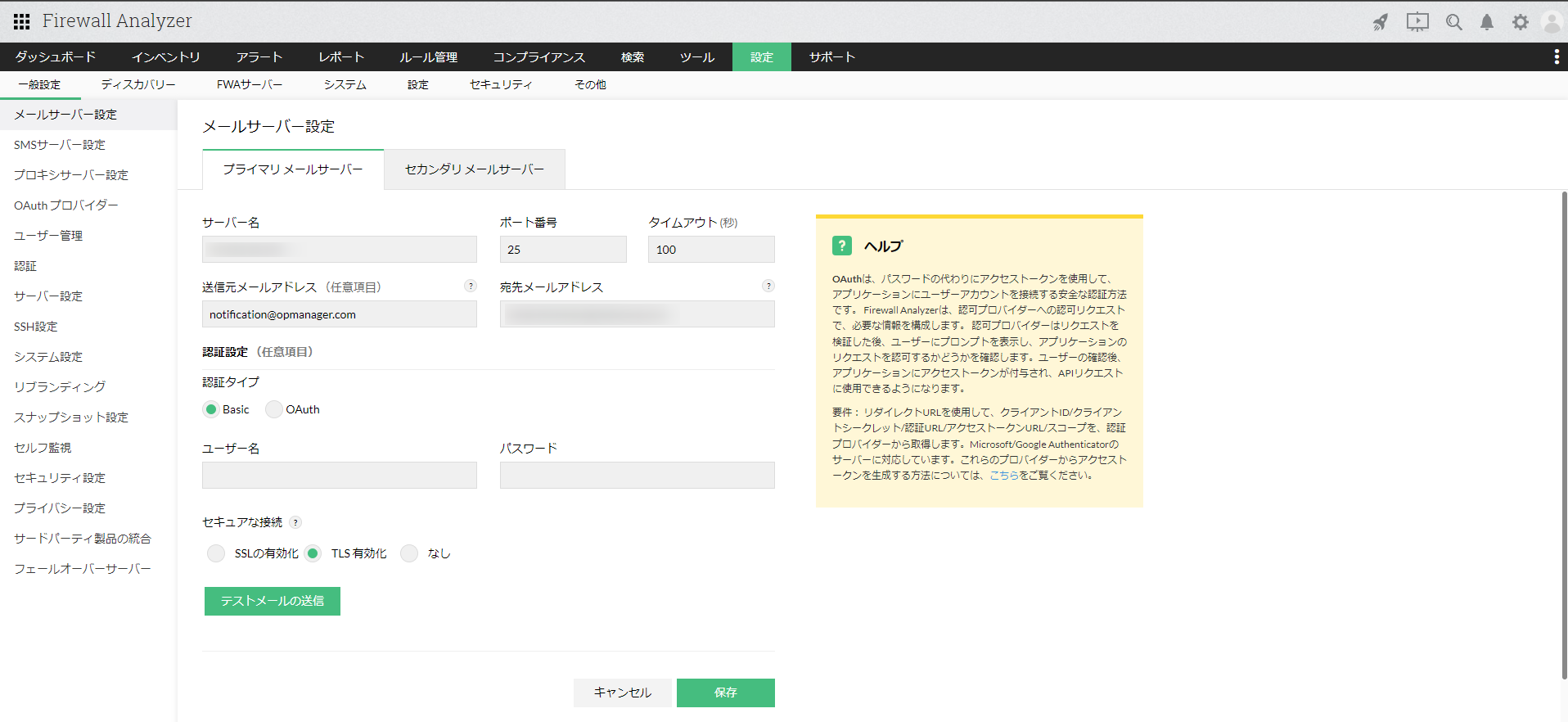Select the Basic authentication radio button
Screen dimensions: 1568x722
click(211, 409)
